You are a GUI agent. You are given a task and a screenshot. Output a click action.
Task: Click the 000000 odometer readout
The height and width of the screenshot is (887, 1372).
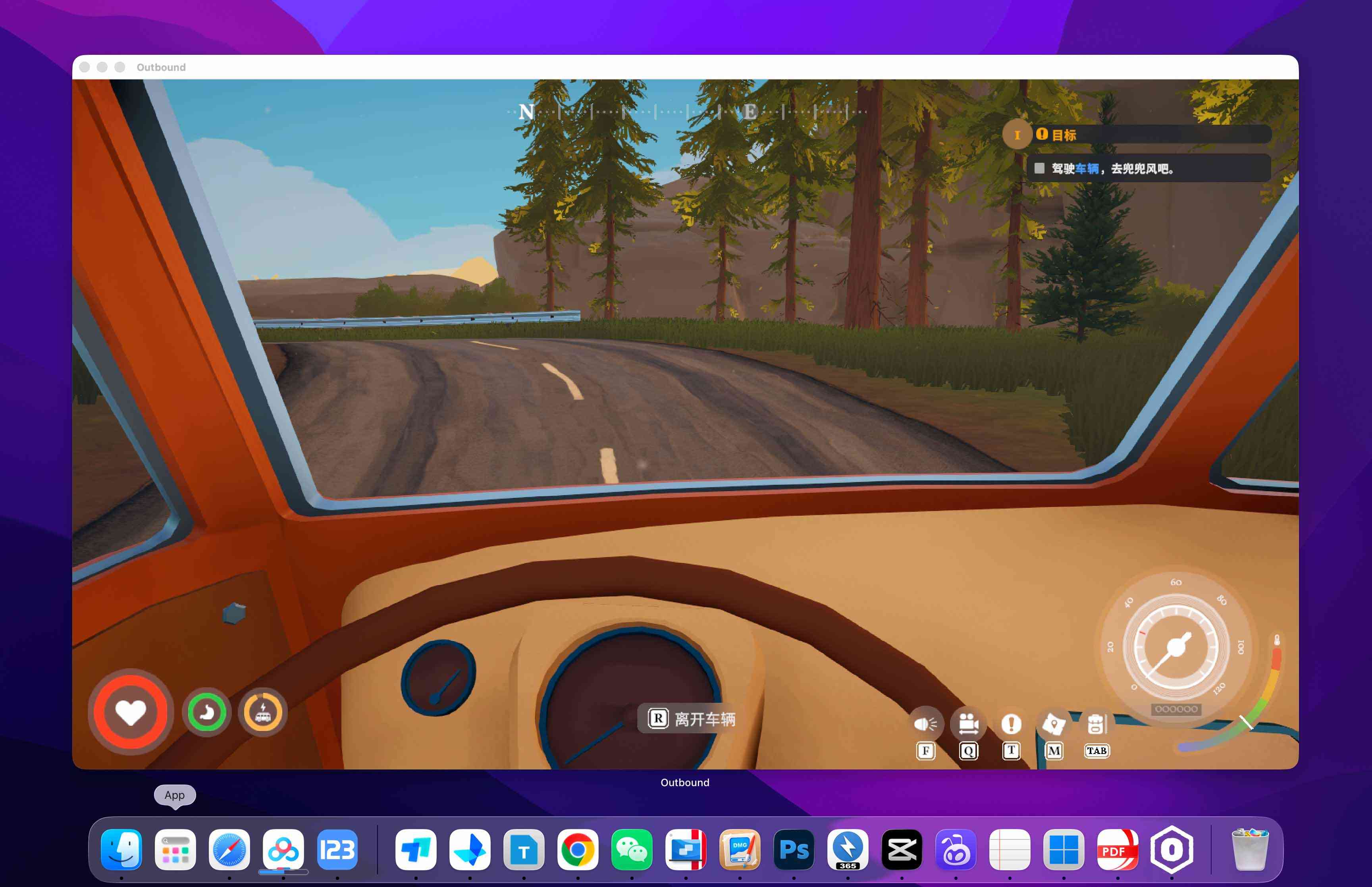tap(1175, 709)
